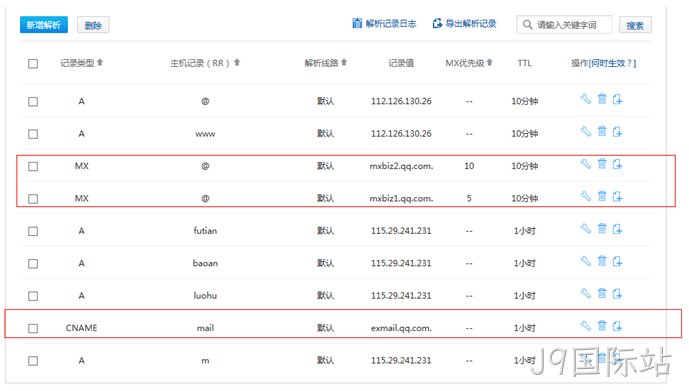Delete the baoan A record

(602, 261)
